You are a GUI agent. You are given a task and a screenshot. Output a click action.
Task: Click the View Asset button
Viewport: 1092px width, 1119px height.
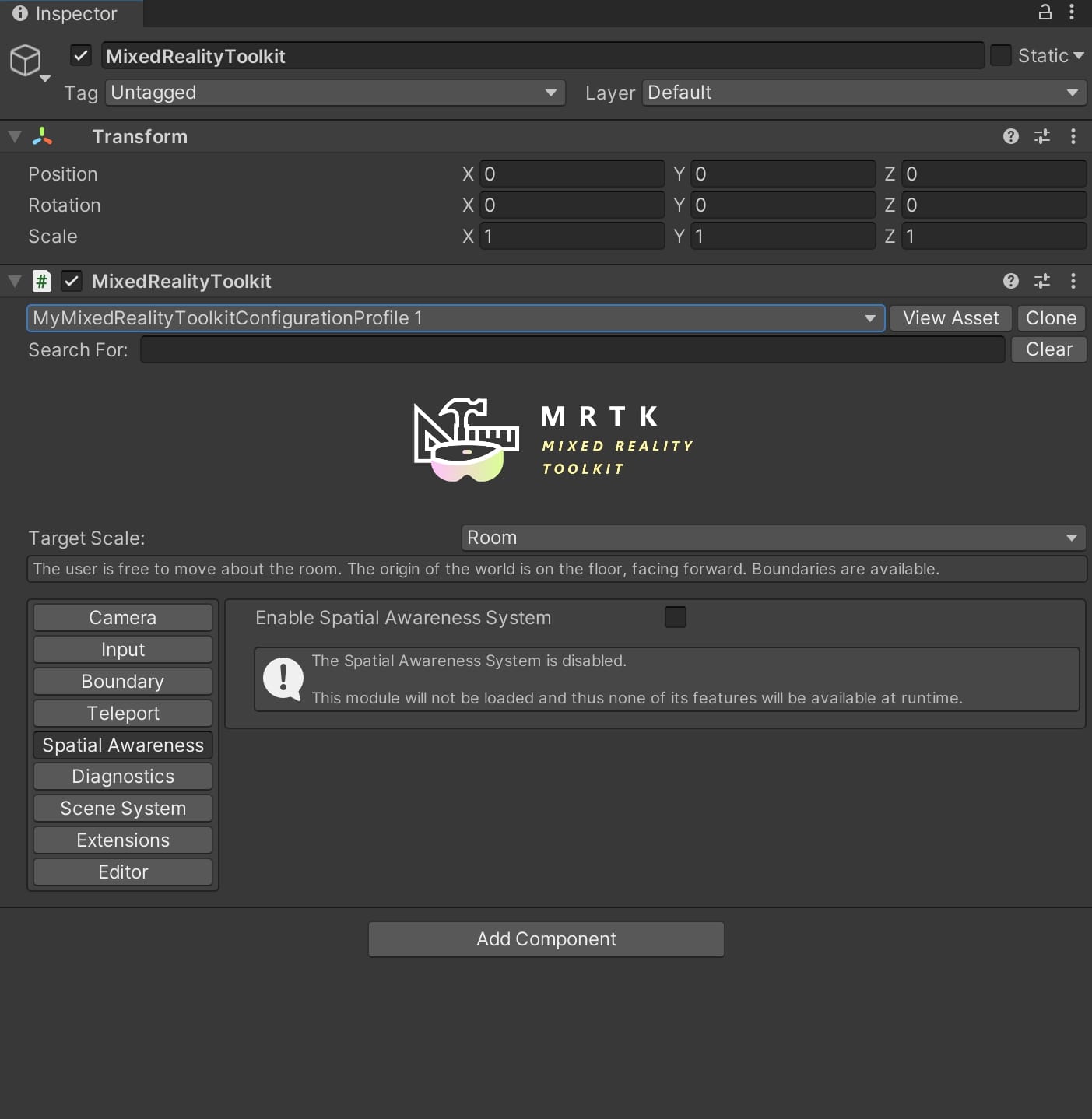(x=951, y=318)
